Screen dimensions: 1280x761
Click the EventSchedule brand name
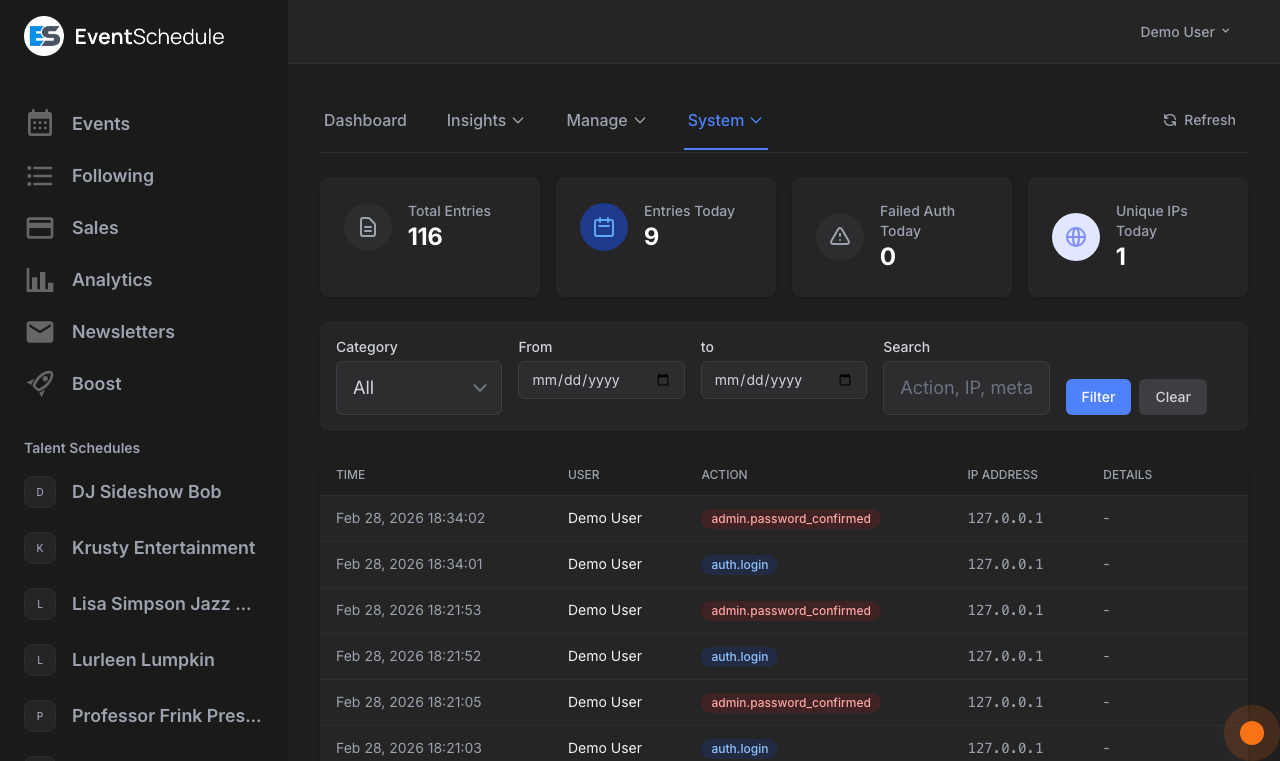150,37
